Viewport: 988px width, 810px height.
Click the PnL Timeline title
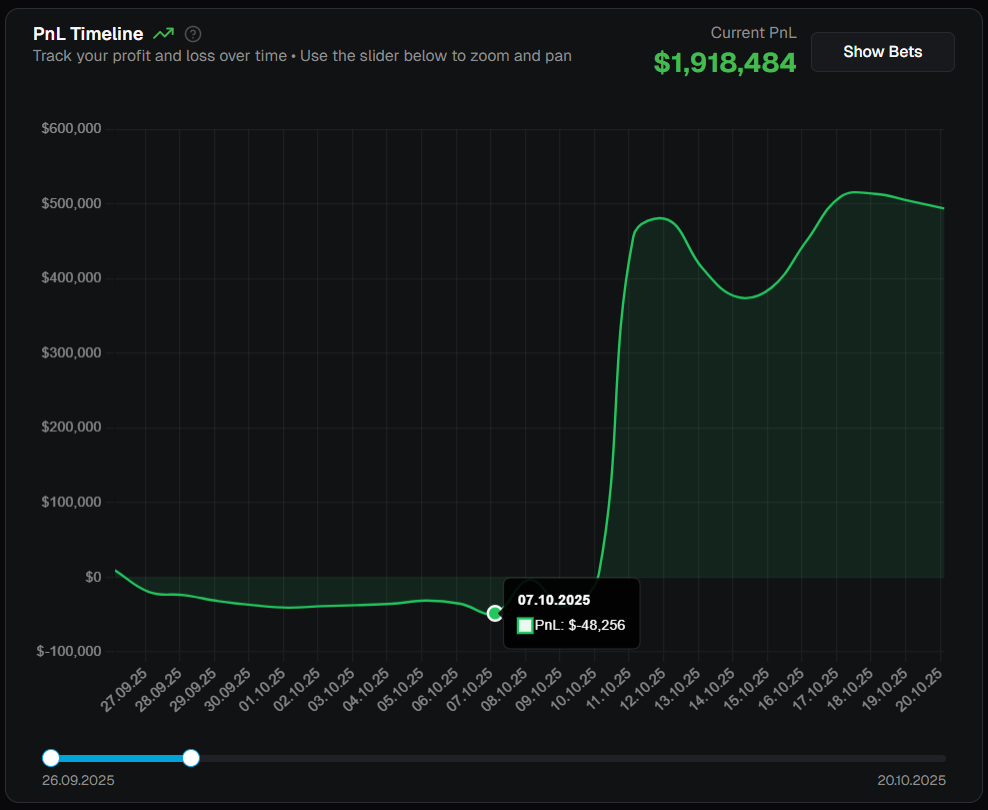coord(88,34)
